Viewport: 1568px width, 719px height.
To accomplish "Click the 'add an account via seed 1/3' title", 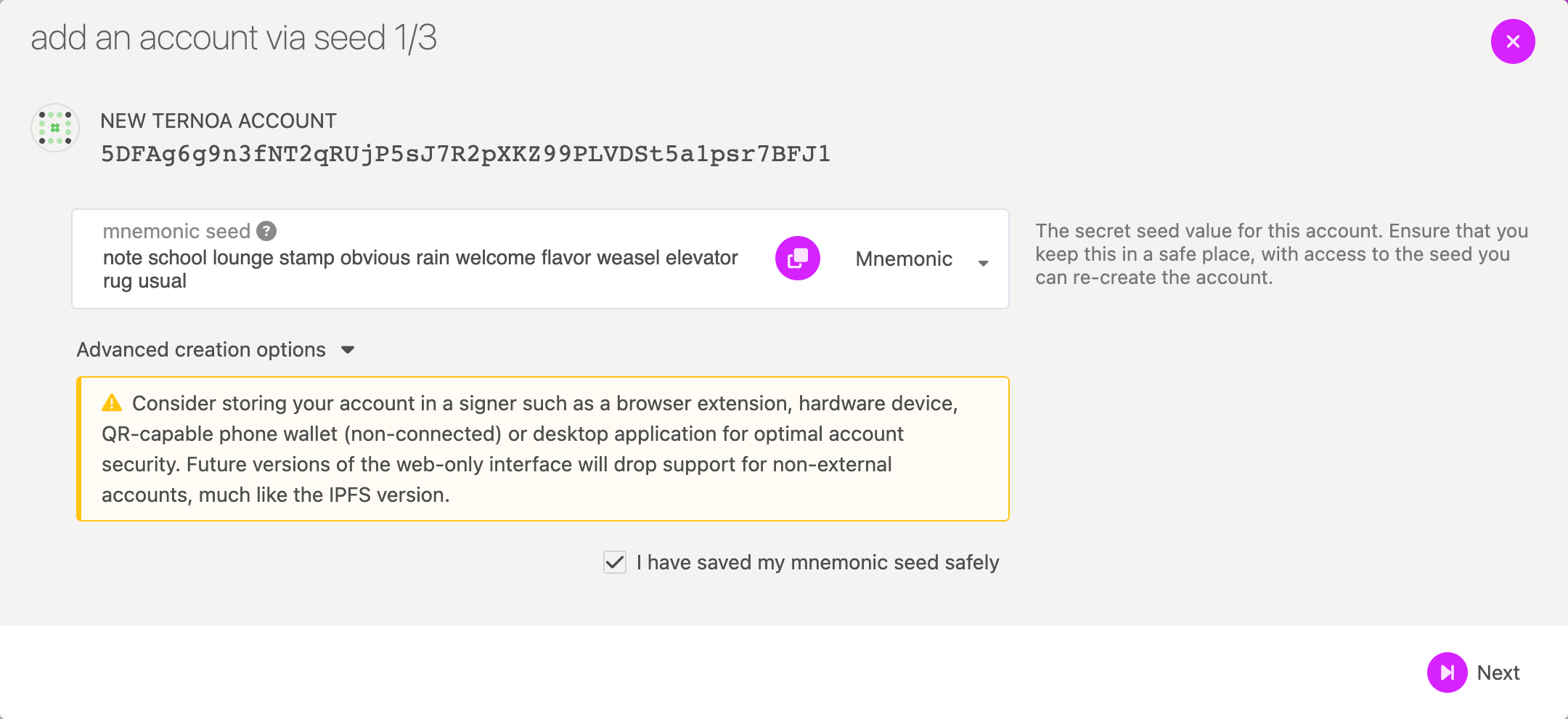I will pyautogui.click(x=234, y=38).
